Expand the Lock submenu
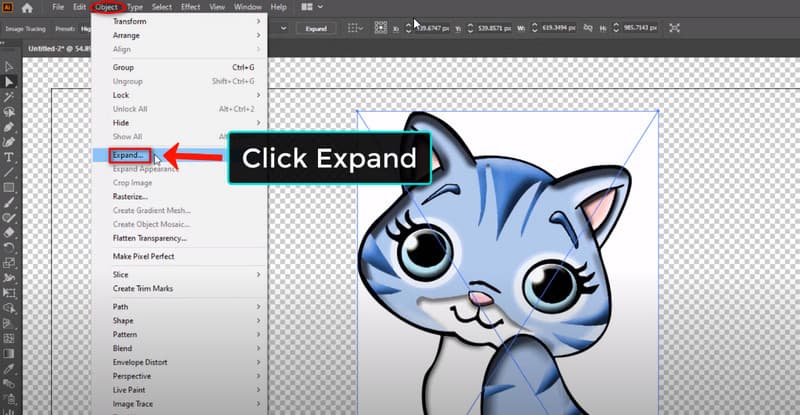800x415 pixels. tap(180, 95)
